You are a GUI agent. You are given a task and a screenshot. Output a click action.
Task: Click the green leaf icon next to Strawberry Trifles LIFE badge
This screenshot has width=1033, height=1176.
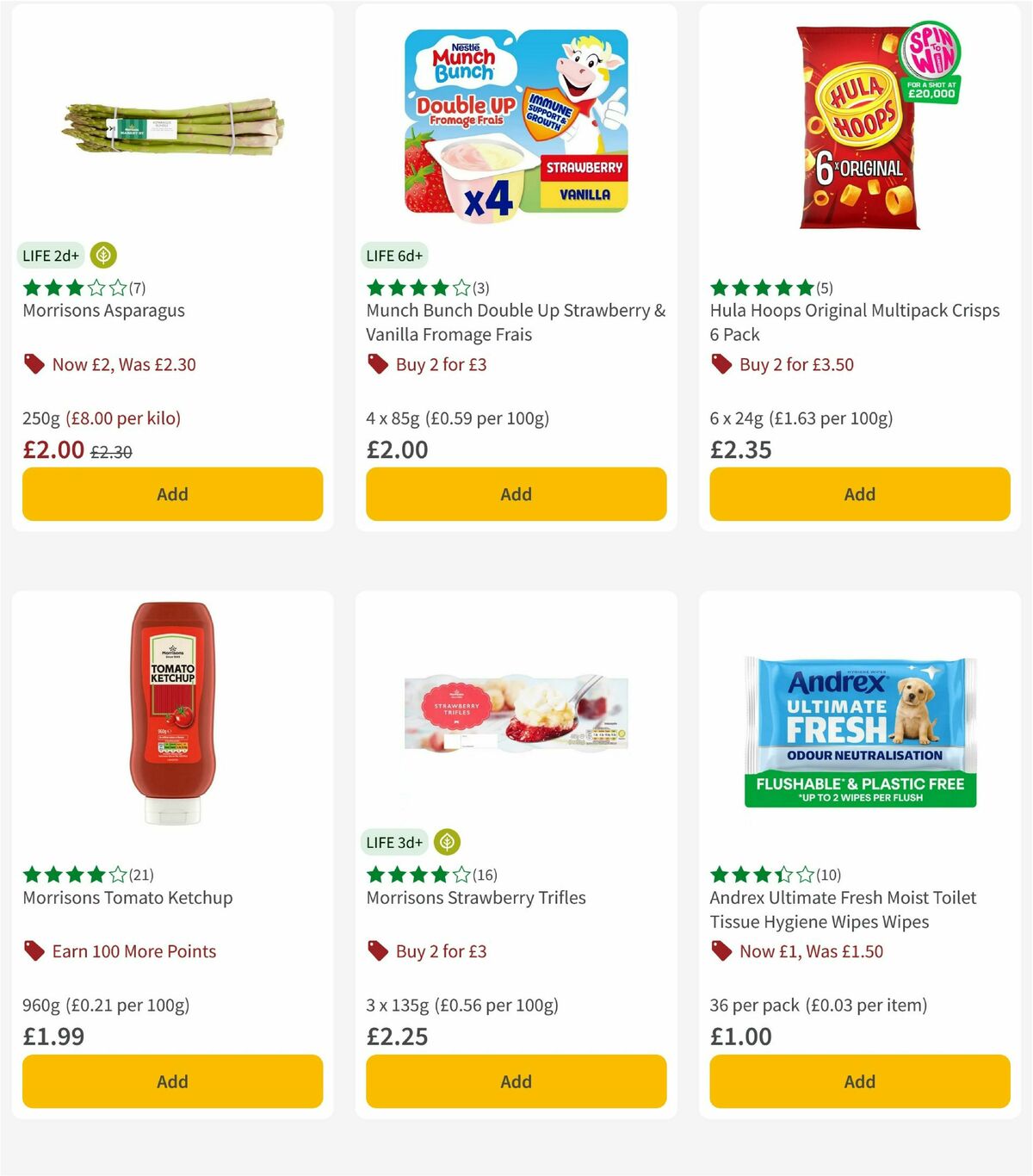[448, 842]
